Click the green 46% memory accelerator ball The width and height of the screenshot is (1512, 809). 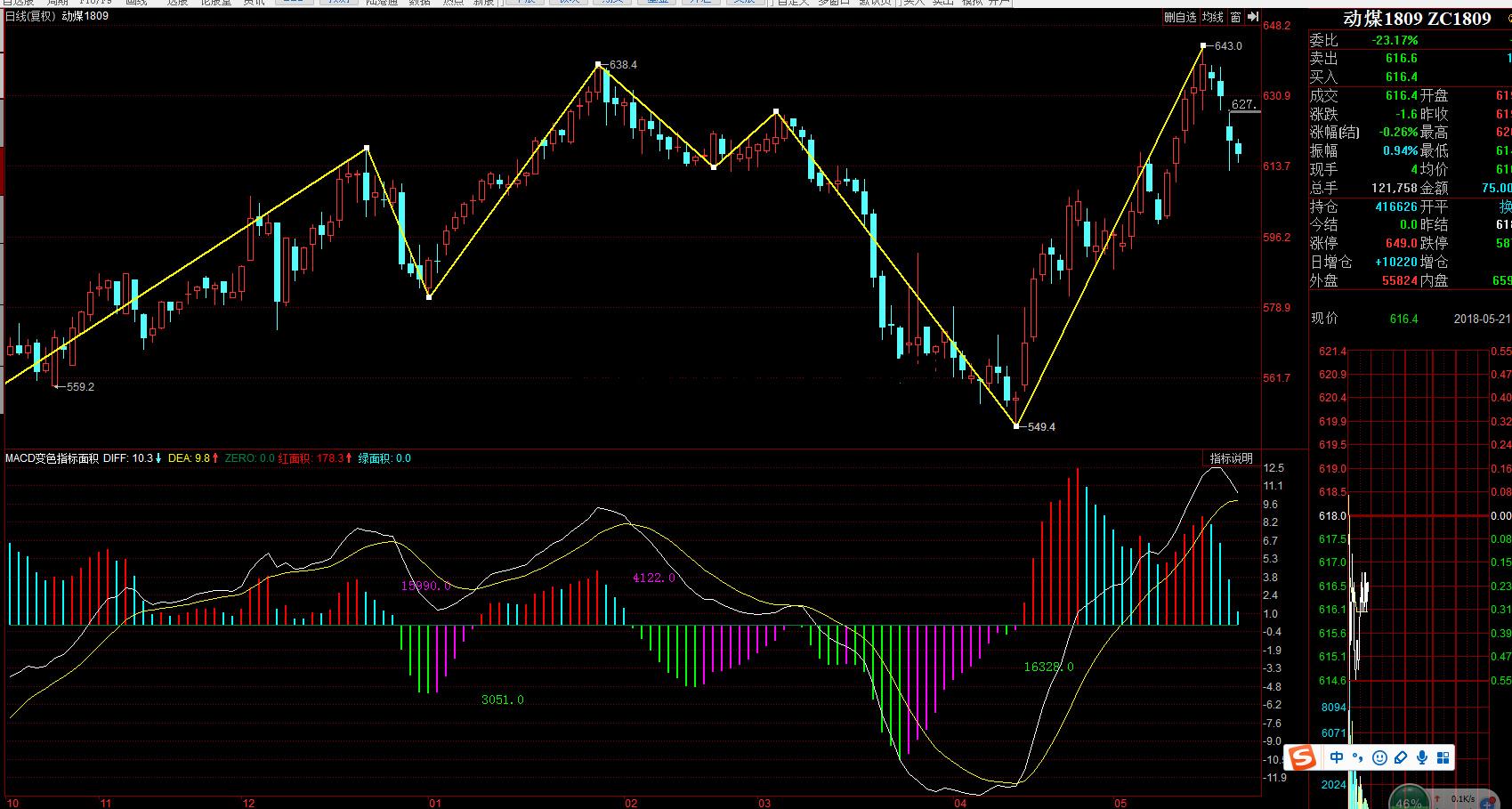point(1408,799)
